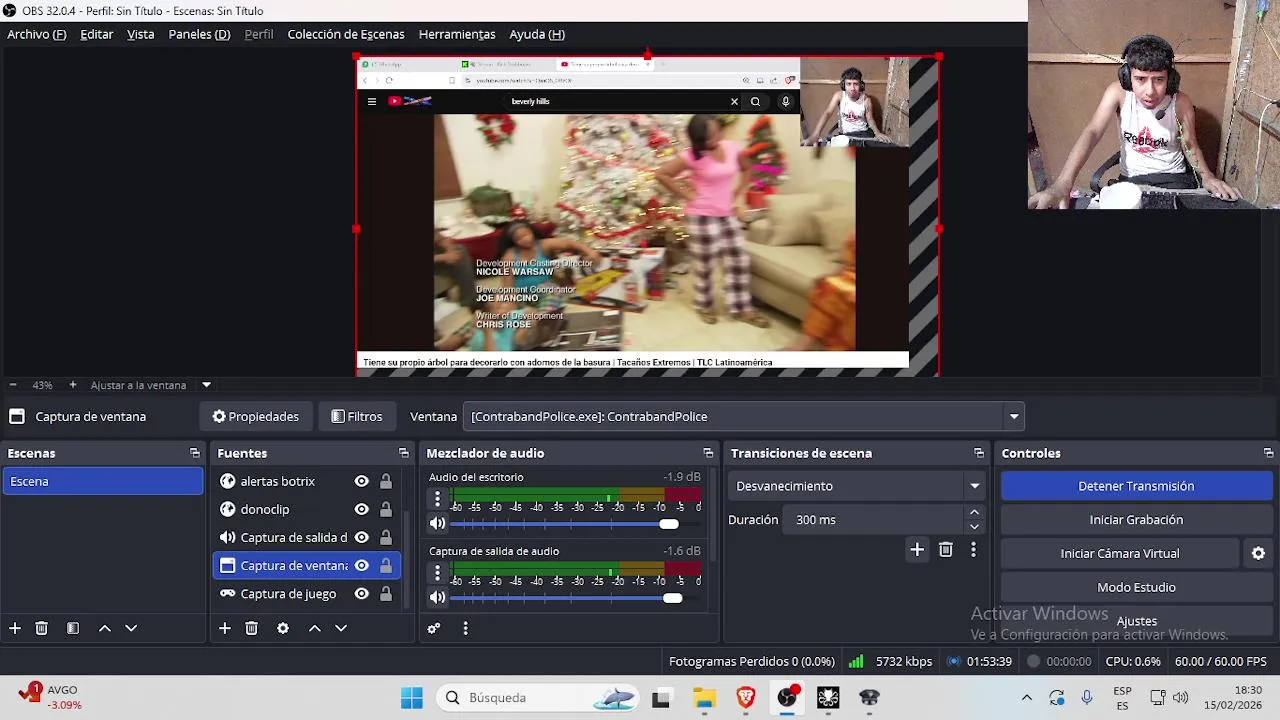This screenshot has width=1280, height=720.
Task: Delete selected source with trash icon
Action: tap(252, 628)
